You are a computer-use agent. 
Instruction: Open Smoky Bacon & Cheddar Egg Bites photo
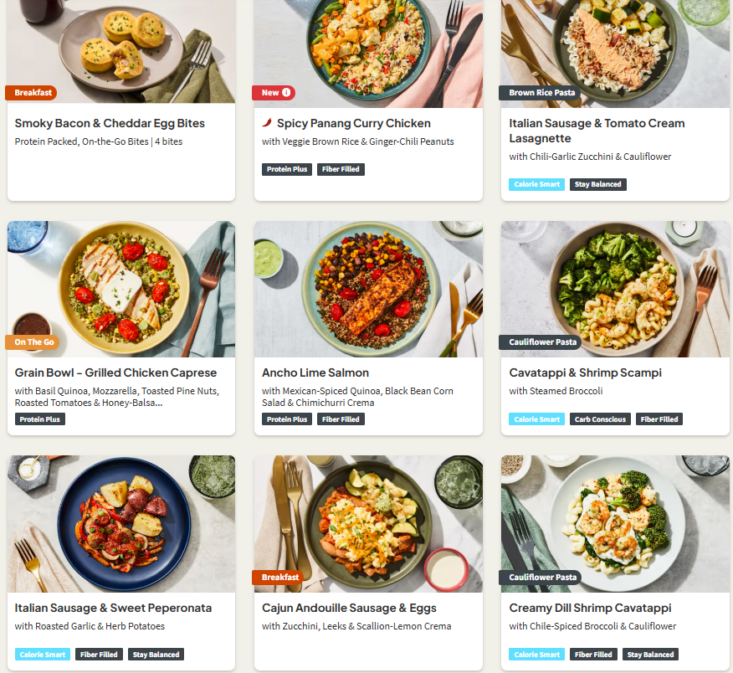click(121, 51)
